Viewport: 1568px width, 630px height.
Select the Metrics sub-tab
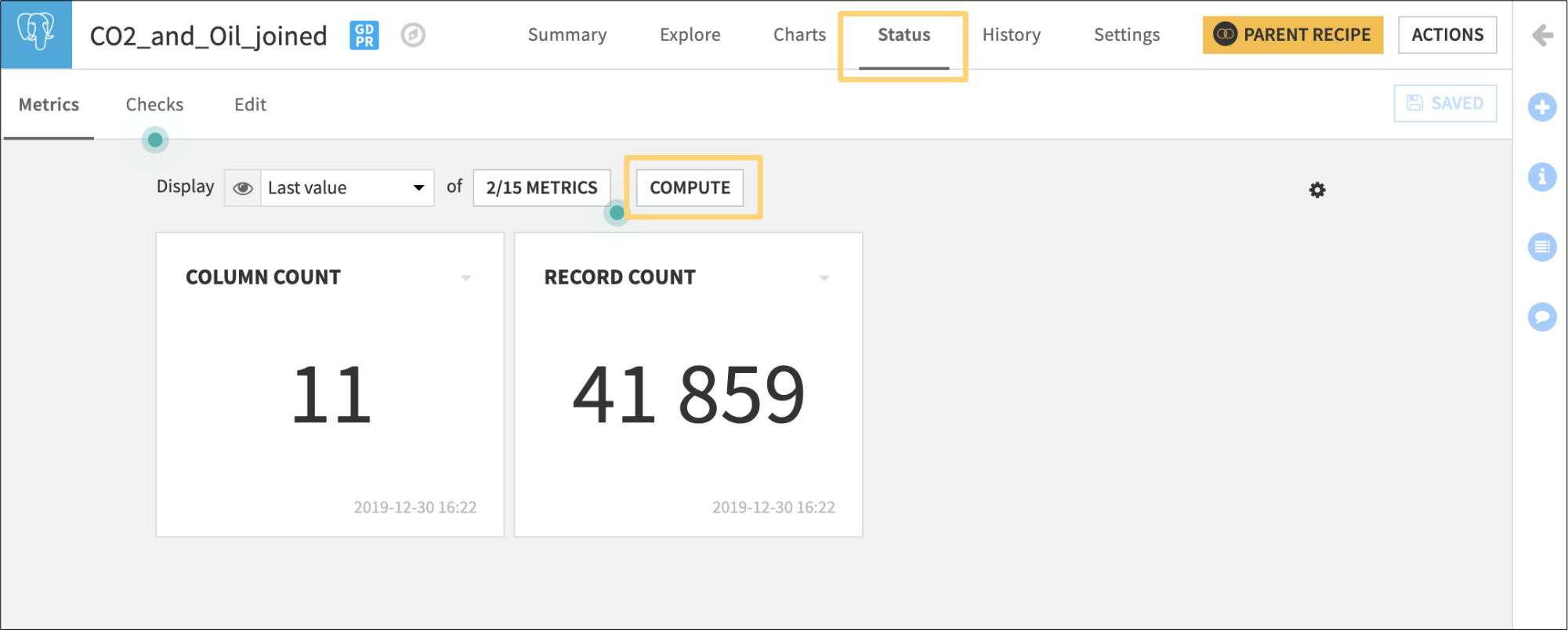point(49,105)
